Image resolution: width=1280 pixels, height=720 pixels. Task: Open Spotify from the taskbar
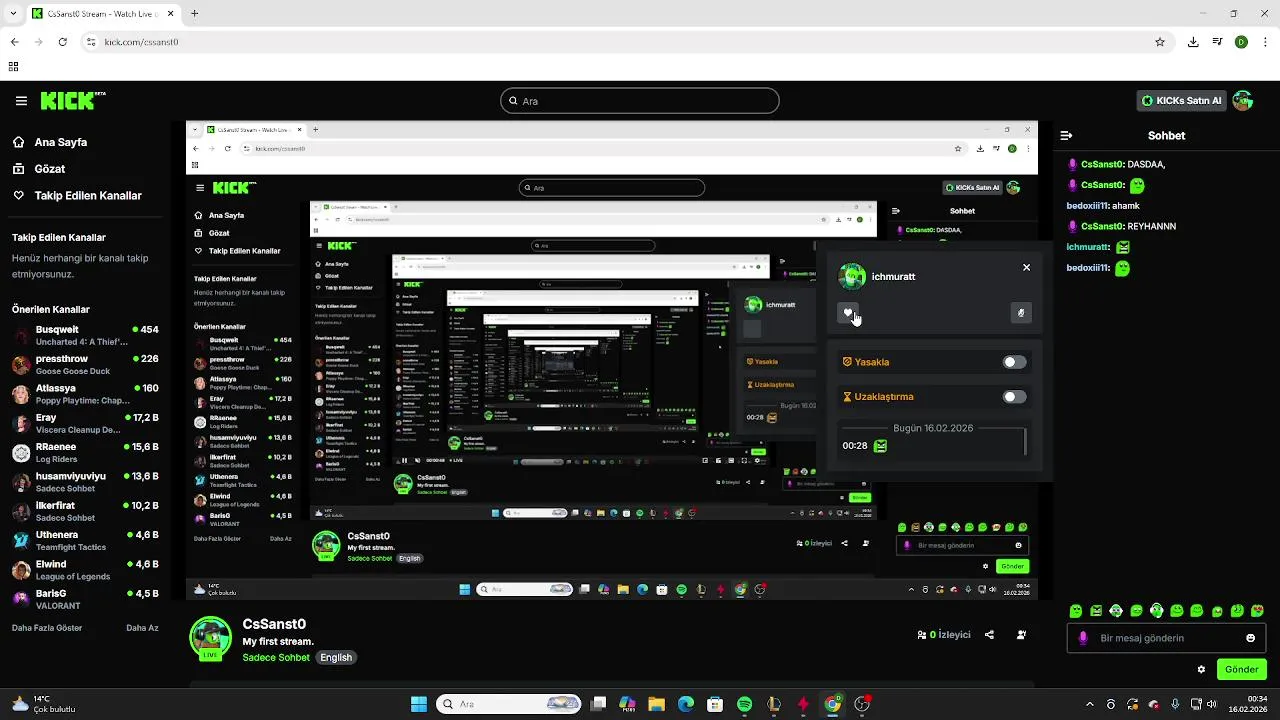[744, 704]
